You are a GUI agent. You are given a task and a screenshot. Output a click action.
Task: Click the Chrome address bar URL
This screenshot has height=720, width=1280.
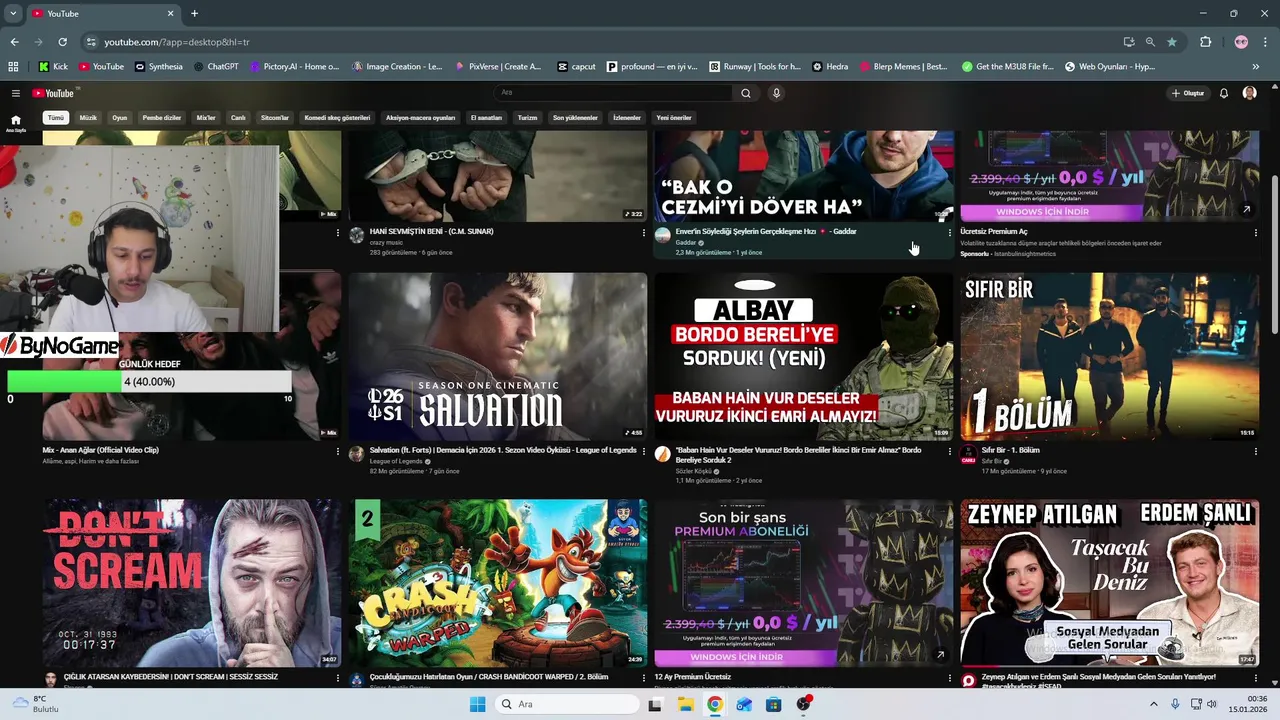click(x=177, y=42)
